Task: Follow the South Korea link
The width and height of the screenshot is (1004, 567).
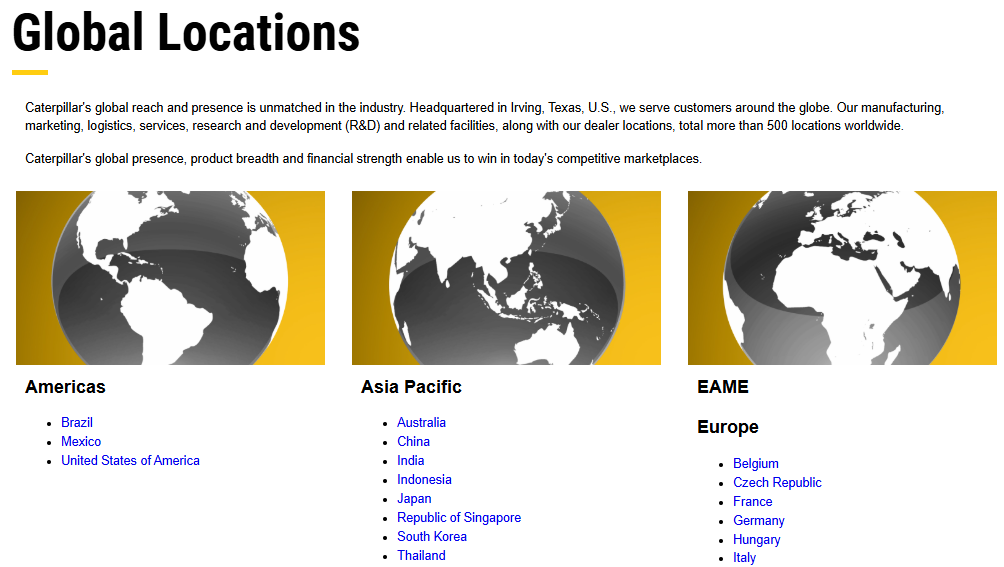Action: pyautogui.click(x=432, y=537)
